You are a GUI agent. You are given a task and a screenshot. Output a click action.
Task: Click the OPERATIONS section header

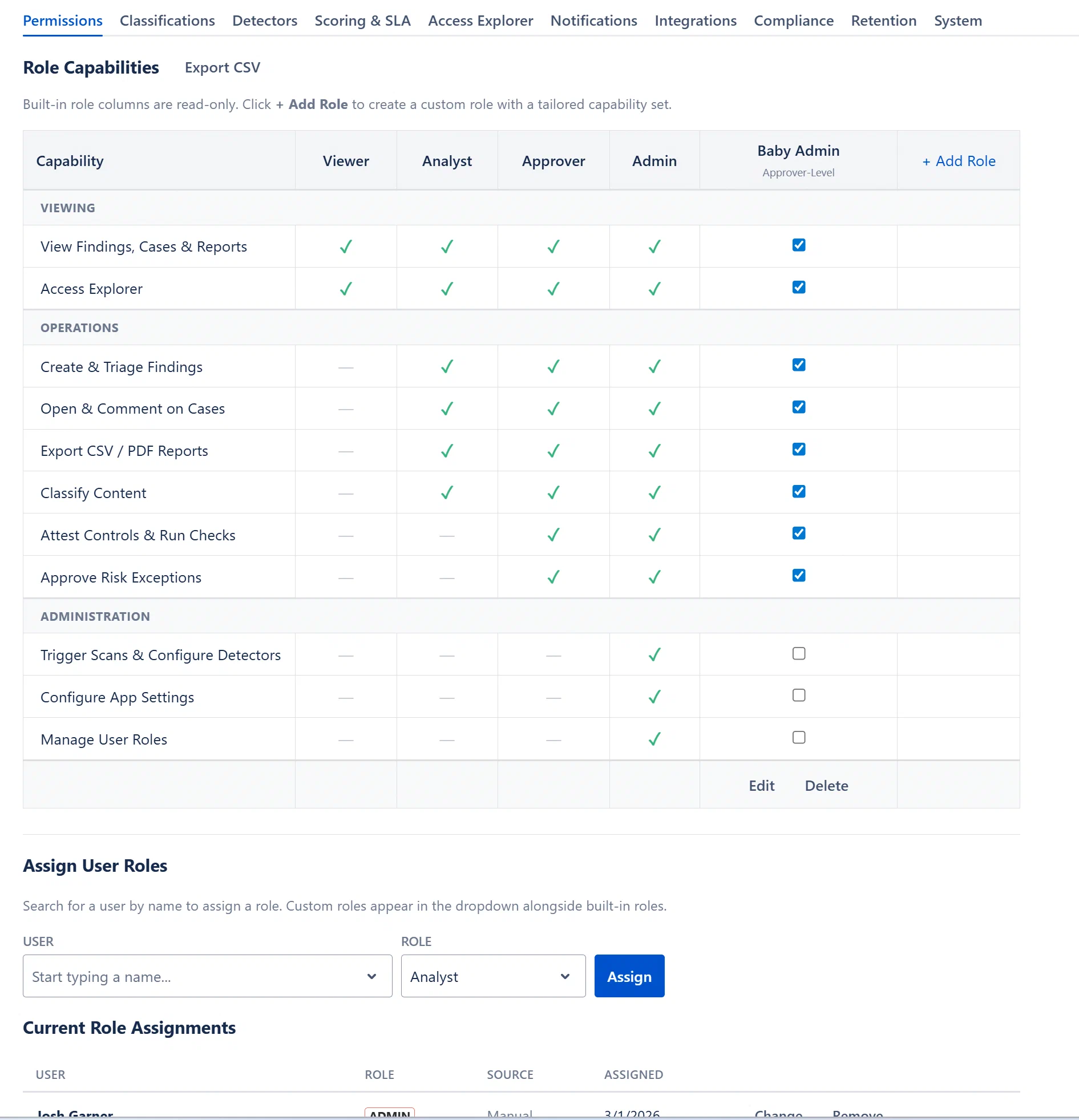click(x=79, y=328)
